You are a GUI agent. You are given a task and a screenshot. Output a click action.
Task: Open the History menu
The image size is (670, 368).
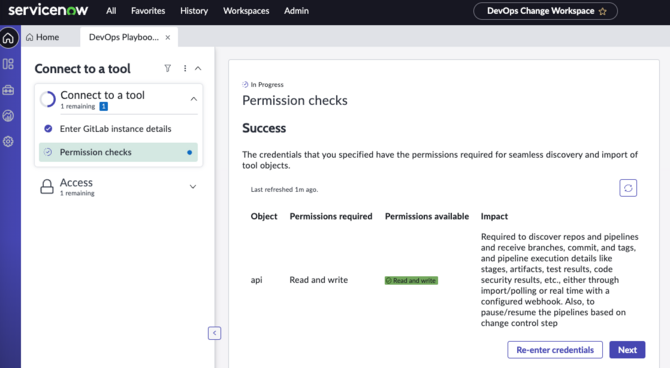coord(194,11)
